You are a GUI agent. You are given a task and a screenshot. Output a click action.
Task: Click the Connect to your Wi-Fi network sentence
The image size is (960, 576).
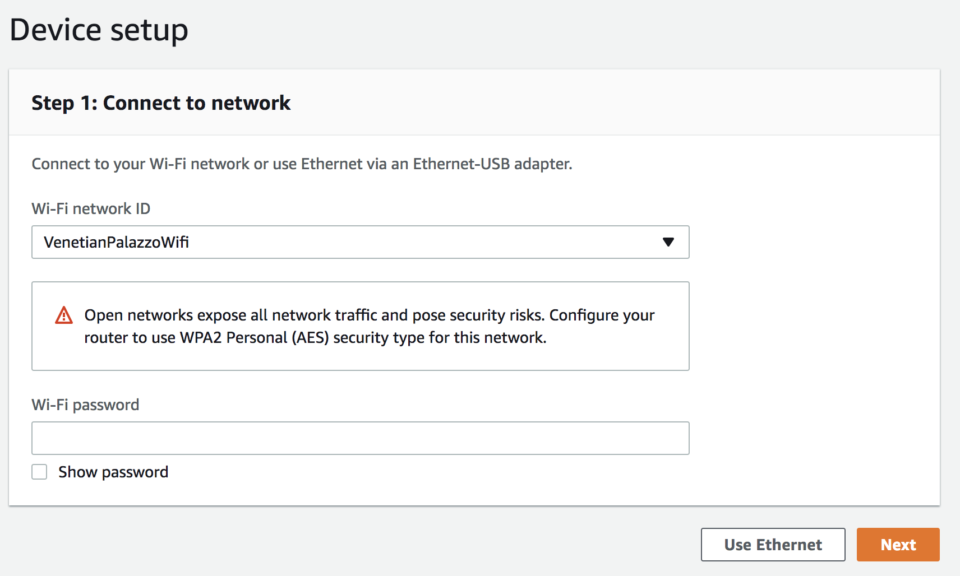pyautogui.click(x=302, y=164)
